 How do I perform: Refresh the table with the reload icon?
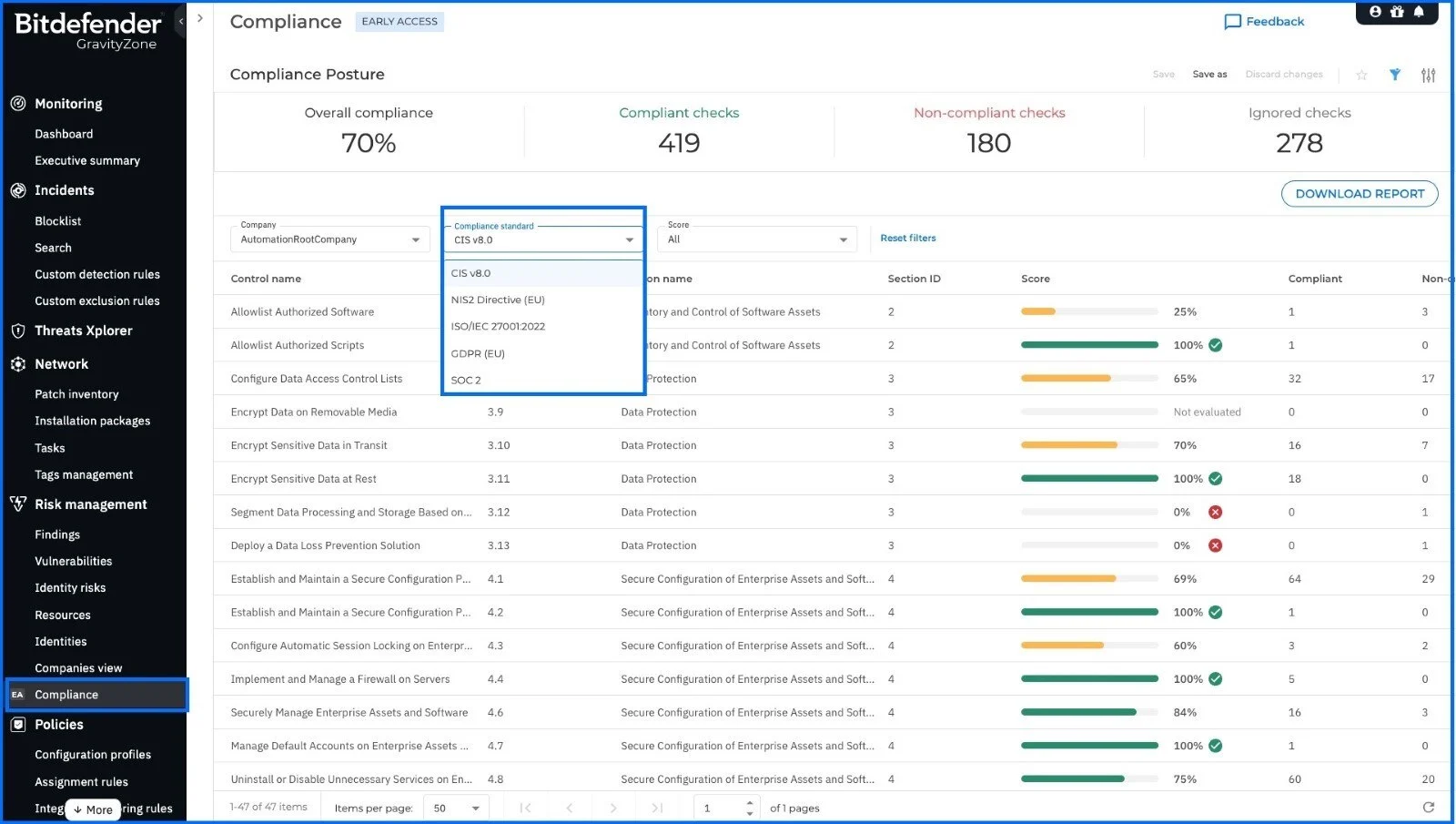coord(1428,808)
